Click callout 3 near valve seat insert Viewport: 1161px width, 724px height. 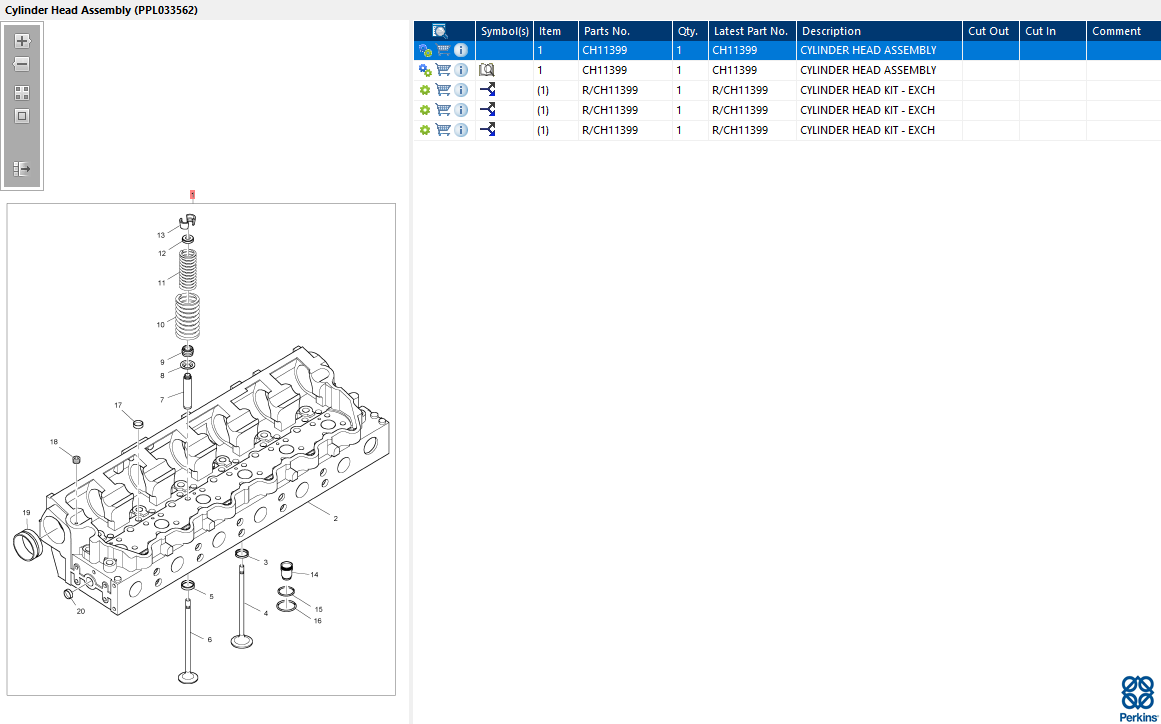coord(266,563)
